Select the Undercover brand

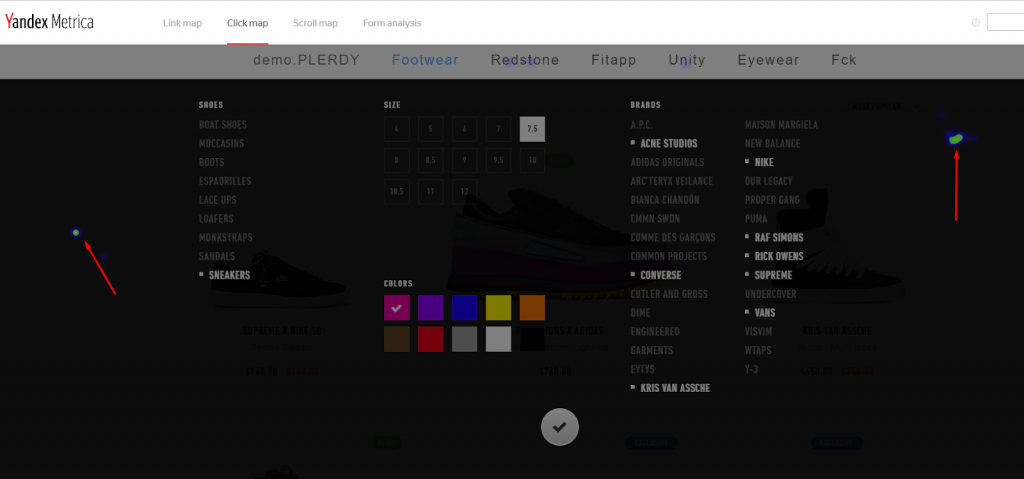tap(771, 294)
